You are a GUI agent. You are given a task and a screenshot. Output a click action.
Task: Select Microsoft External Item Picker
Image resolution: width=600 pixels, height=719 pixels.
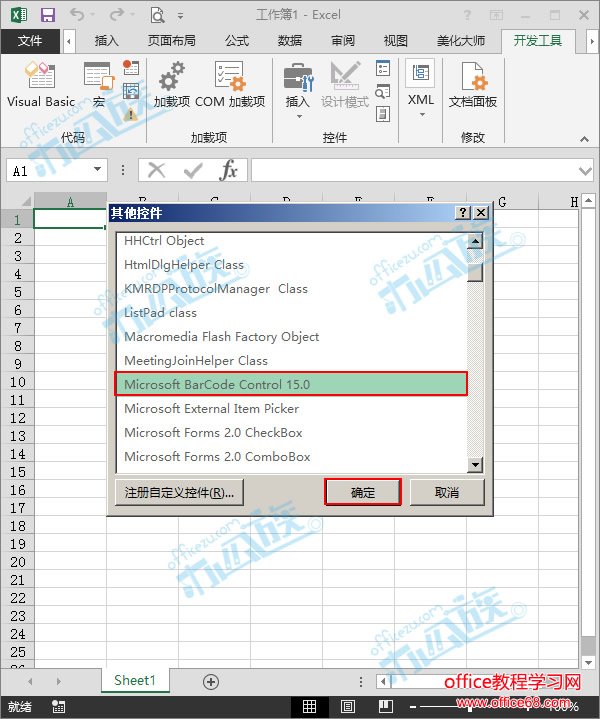291,409
